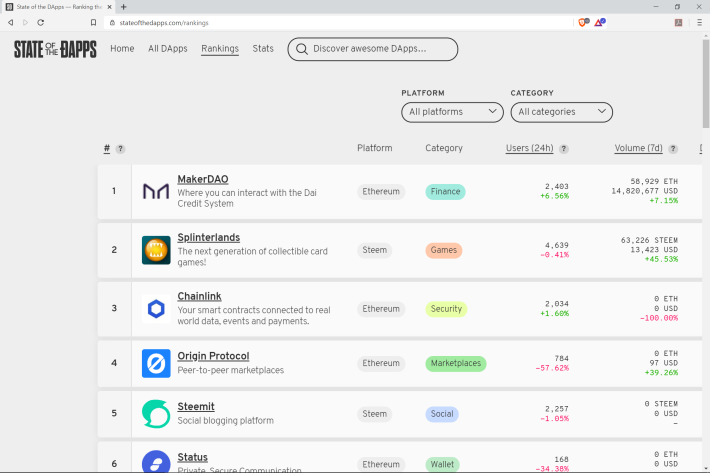
Task: Close the State of the DApps tab
Action: click(x=110, y=7)
